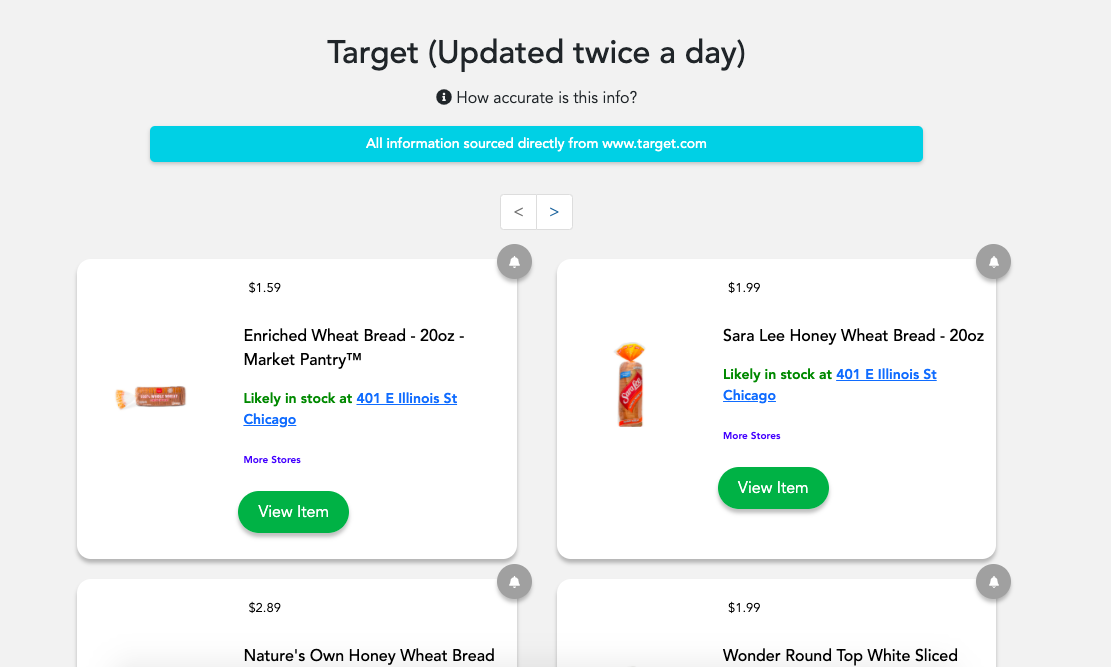Expand More Stores for Enriched Wheat Bread

tap(272, 460)
